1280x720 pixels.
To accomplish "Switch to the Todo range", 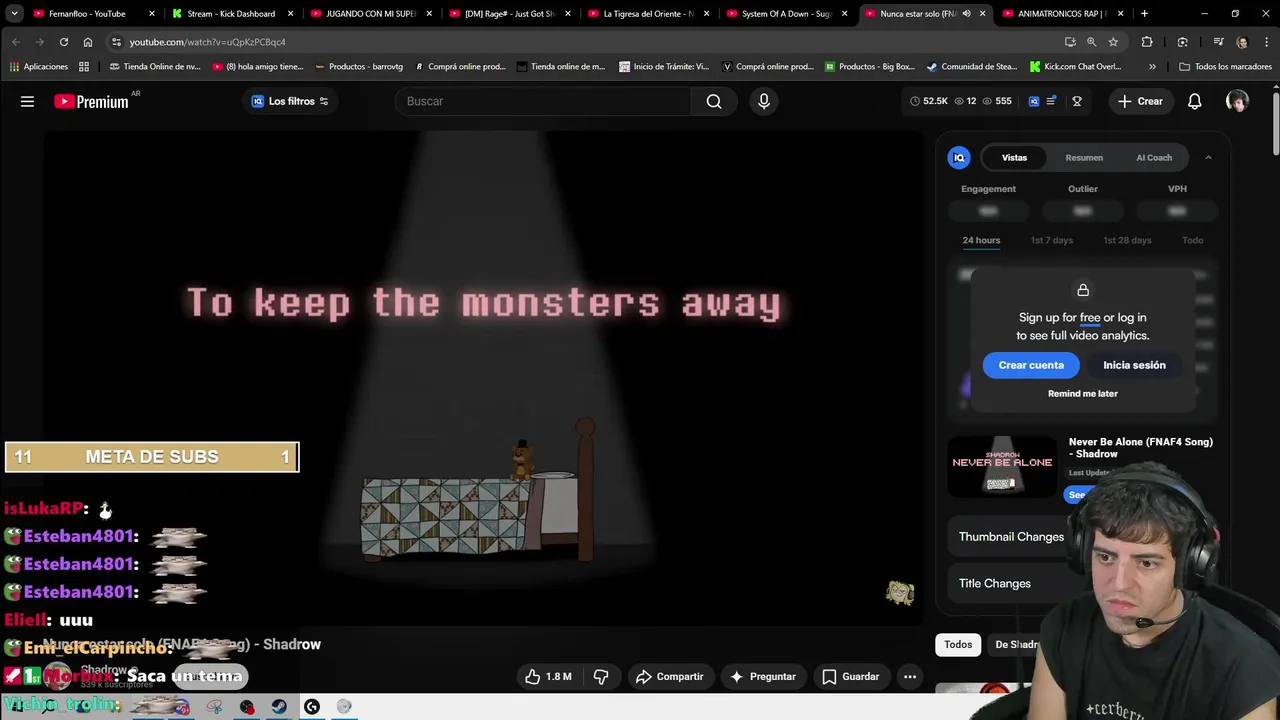I will [1192, 240].
